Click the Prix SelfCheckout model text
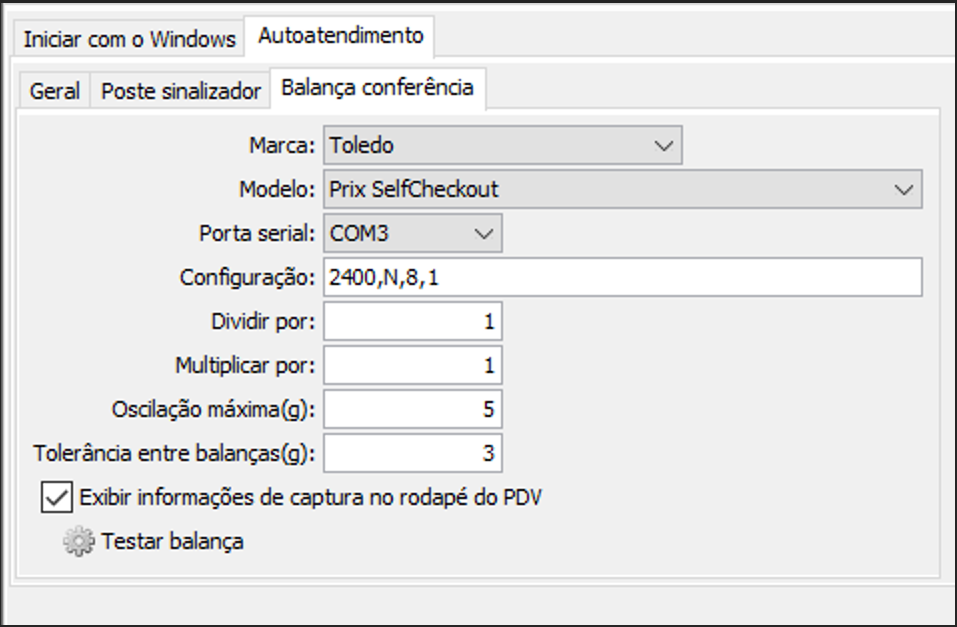Image resolution: width=957 pixels, height=627 pixels. click(414, 189)
